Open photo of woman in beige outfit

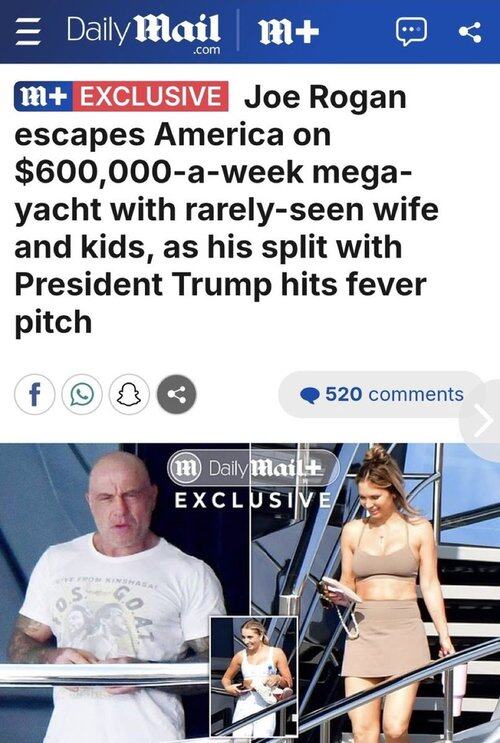pyautogui.click(x=375, y=593)
